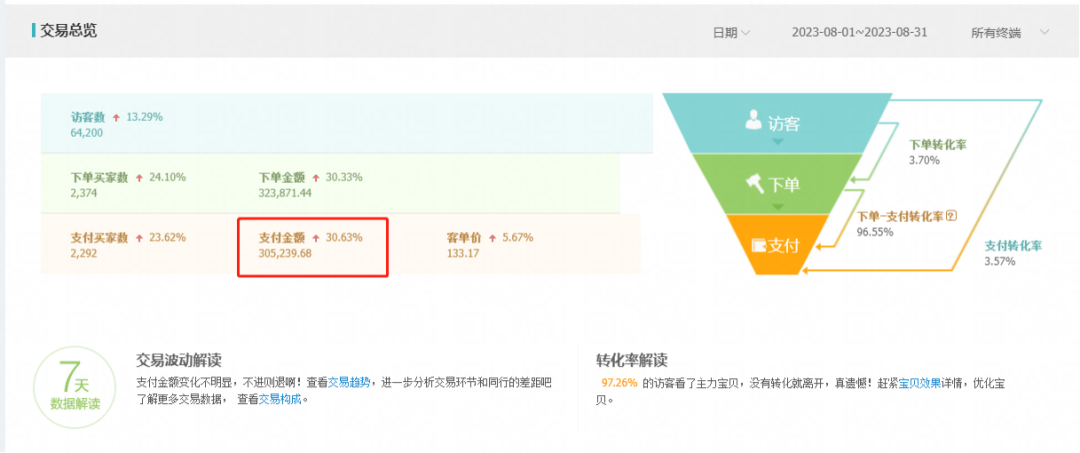Image resolution: width=1080 pixels, height=453 pixels.
Task: Click the 7天 数据解读 circle badge
Action: click(x=75, y=387)
